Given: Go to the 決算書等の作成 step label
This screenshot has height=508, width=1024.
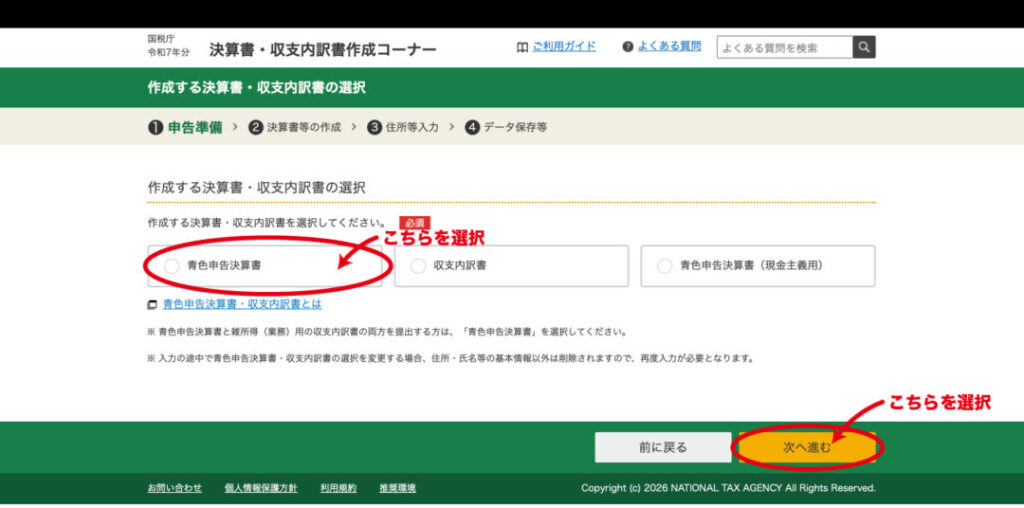Looking at the screenshot, I should (303, 127).
